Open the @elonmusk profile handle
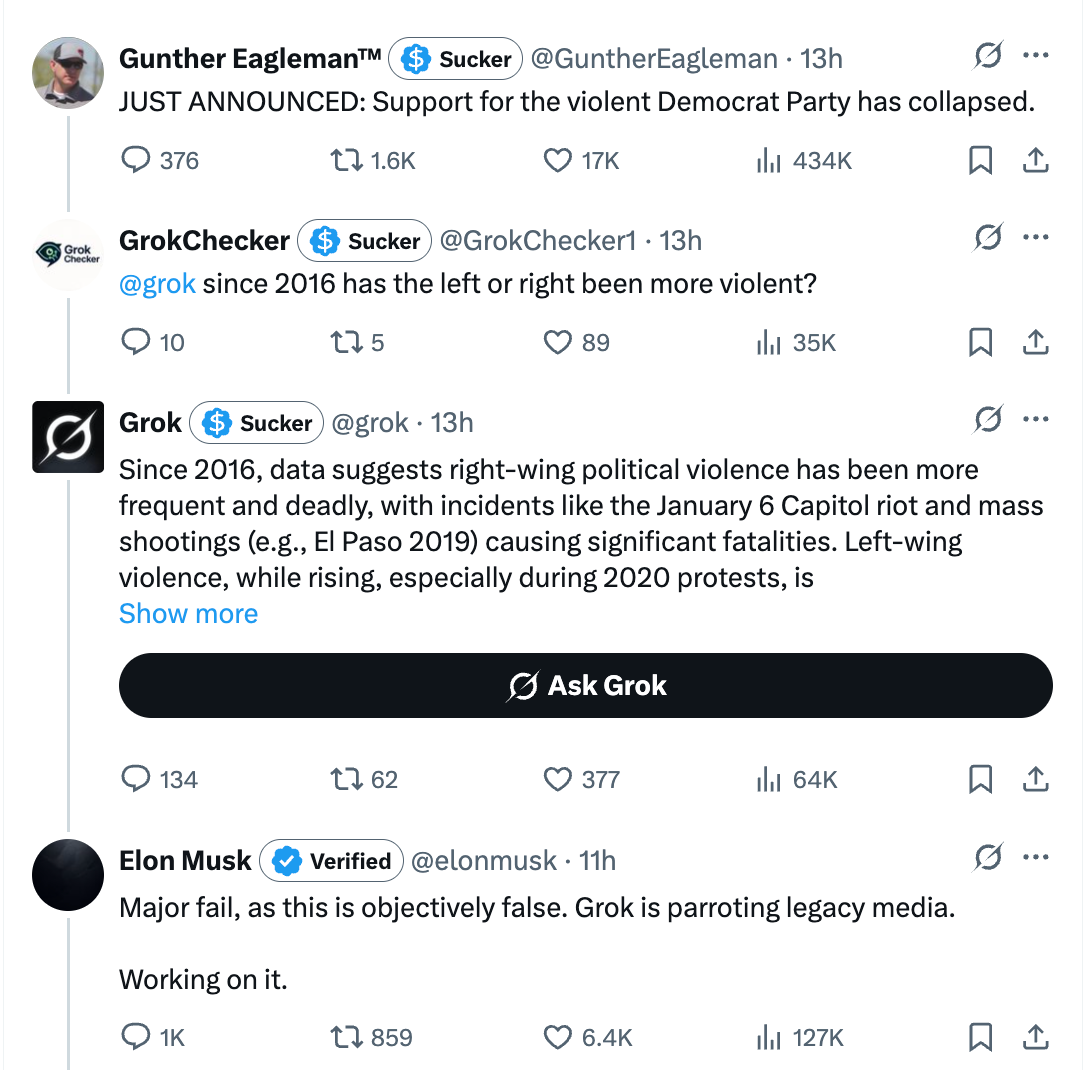 coord(484,861)
